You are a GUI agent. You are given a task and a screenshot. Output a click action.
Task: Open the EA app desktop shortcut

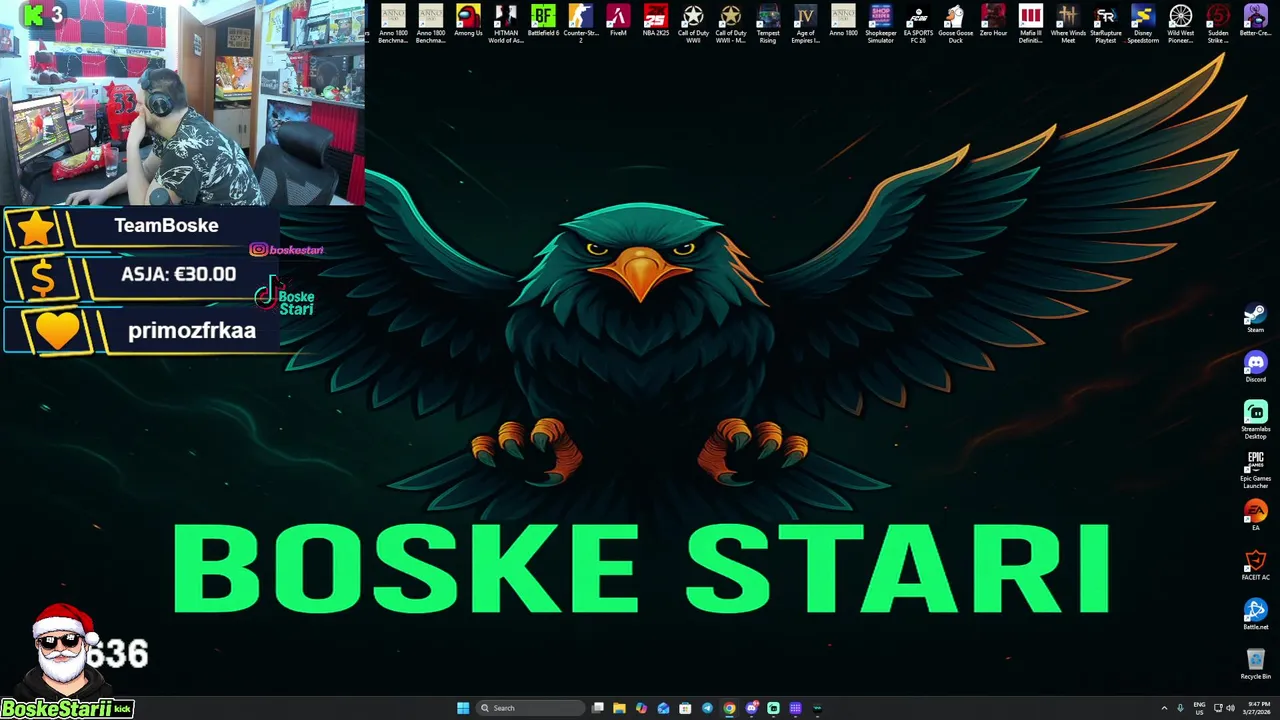[x=1255, y=515]
